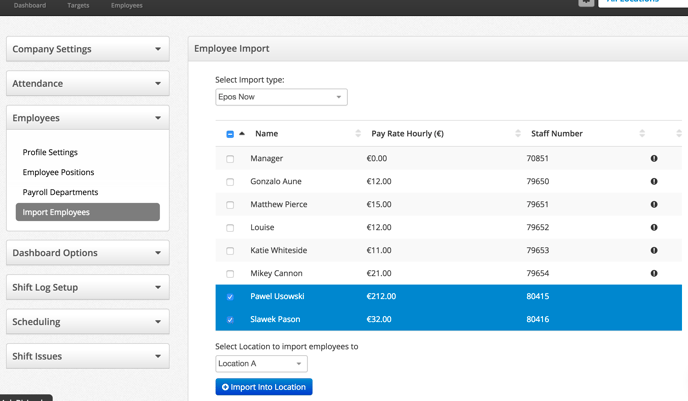This screenshot has height=401, width=688.
Task: Check the Gonzalo Aune checkbox
Action: coord(230,182)
